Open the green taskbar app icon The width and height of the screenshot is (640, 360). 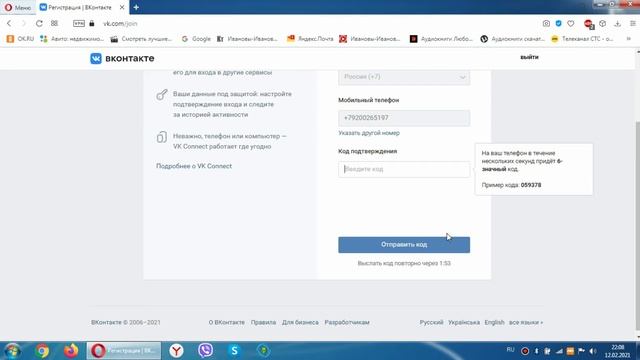point(264,351)
